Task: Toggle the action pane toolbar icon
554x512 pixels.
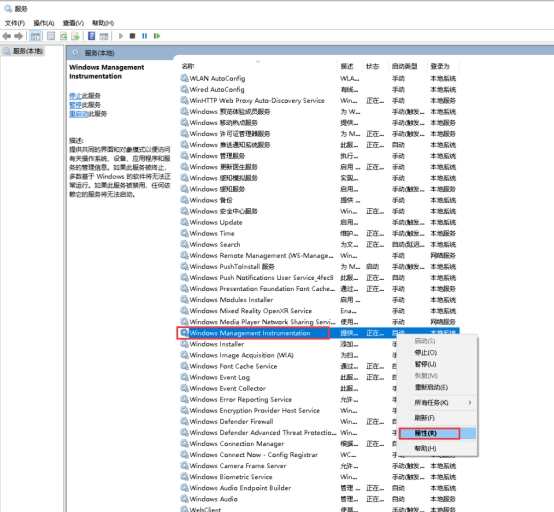Action: (104, 36)
